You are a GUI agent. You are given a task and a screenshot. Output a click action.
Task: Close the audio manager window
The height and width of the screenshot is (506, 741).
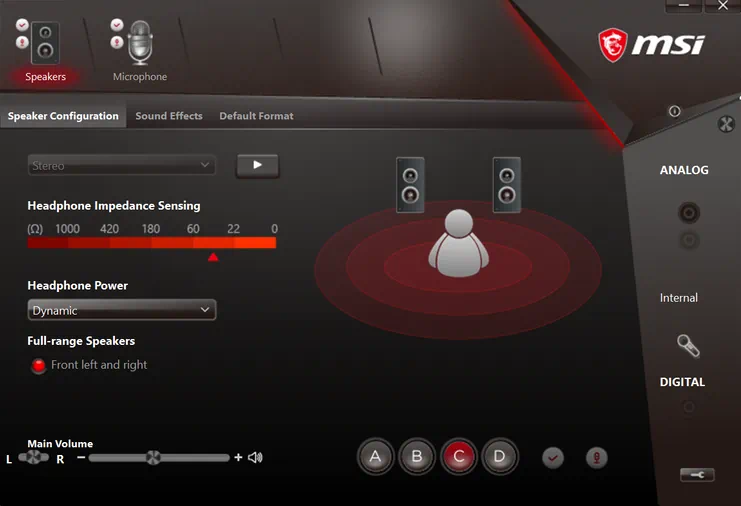click(x=723, y=6)
